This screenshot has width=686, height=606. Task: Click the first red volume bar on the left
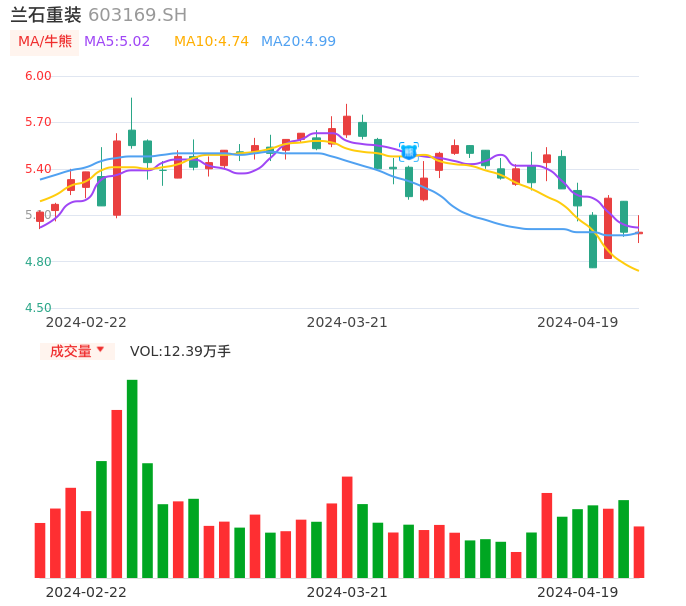[x=40, y=550]
